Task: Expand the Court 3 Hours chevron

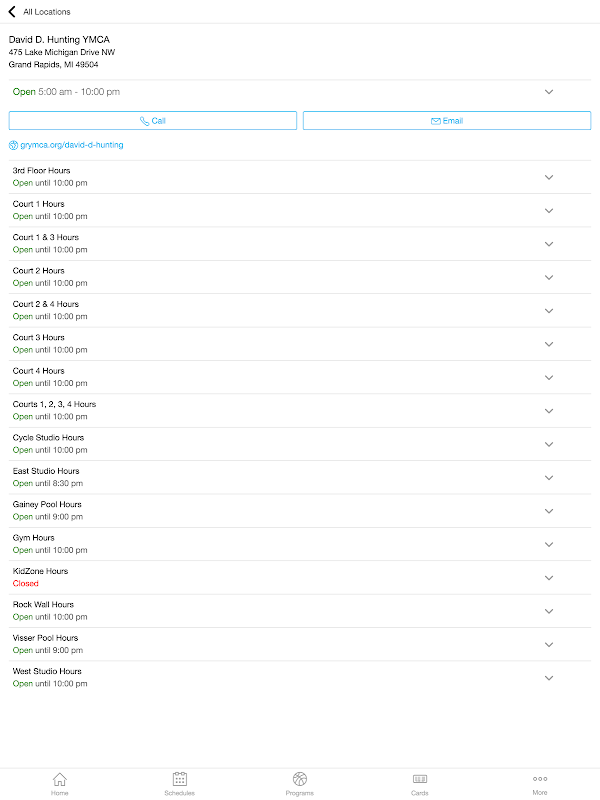Action: [549, 344]
